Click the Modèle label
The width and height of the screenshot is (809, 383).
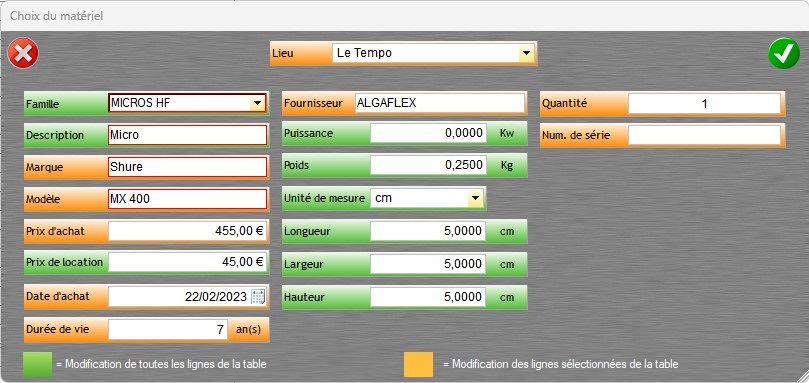click(x=43, y=199)
